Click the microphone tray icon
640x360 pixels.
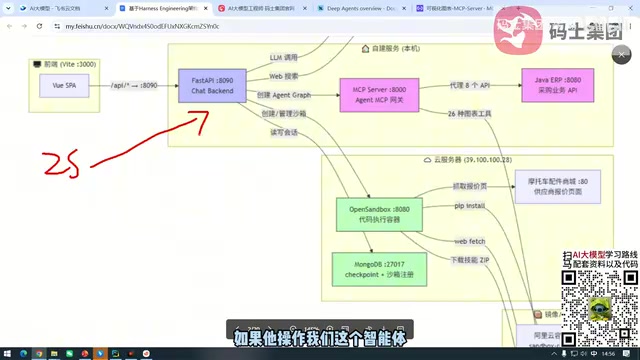pos(564,353)
